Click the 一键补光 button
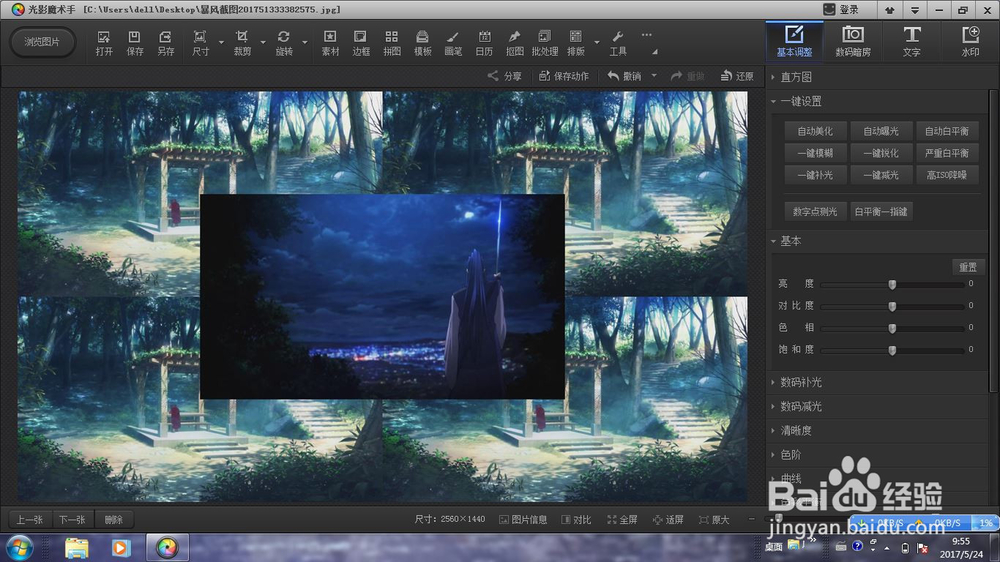 pos(815,175)
